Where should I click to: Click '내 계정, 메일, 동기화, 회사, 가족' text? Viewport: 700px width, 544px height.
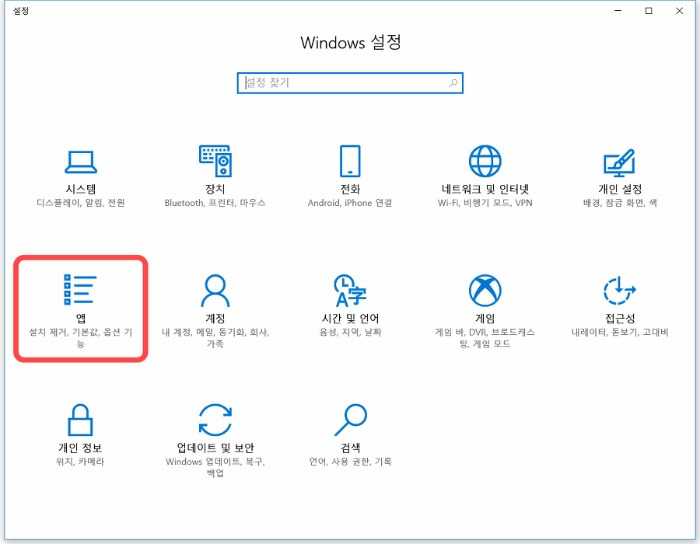[x=215, y=338]
